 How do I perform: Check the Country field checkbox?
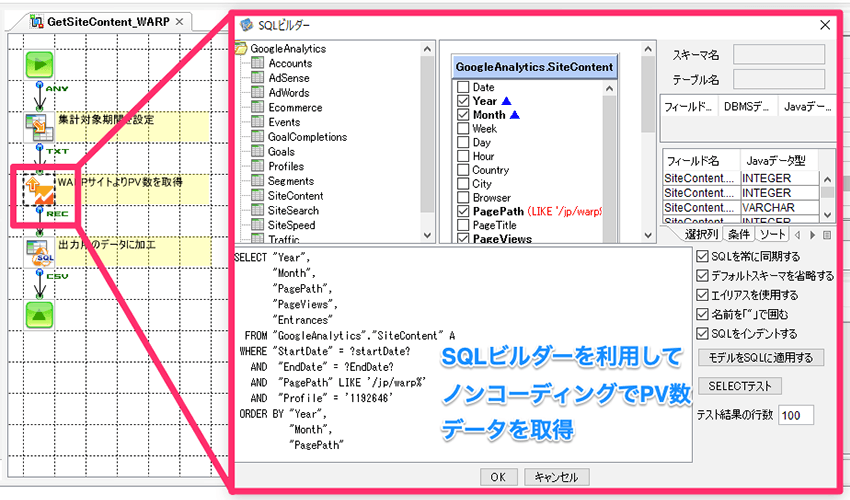point(463,170)
